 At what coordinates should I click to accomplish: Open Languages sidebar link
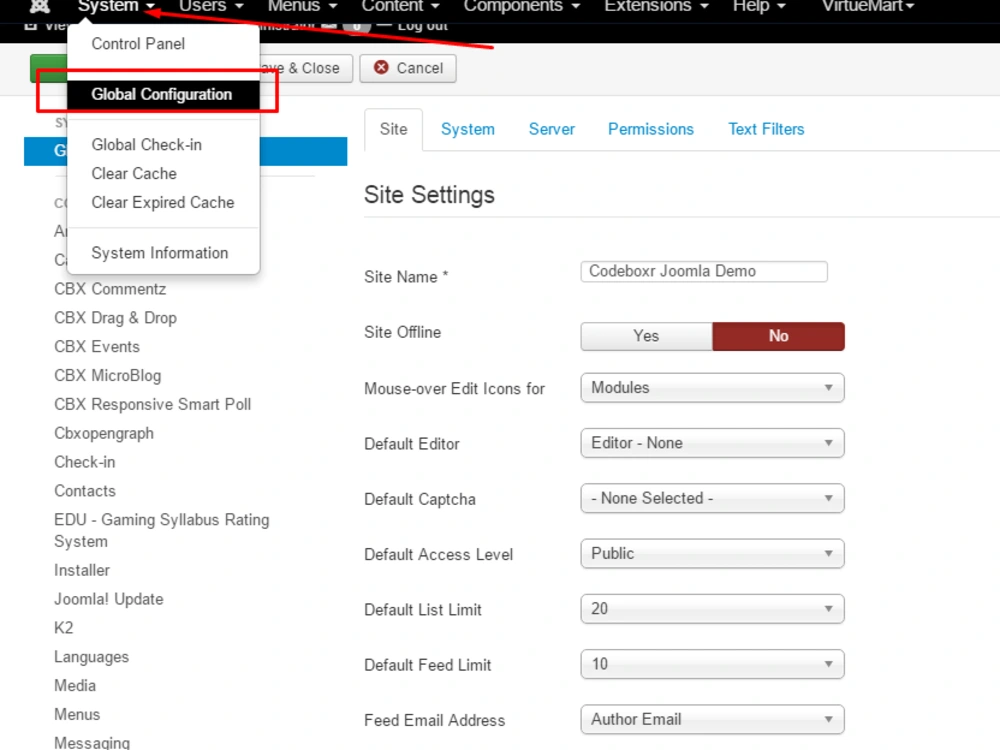pyautogui.click(x=91, y=657)
